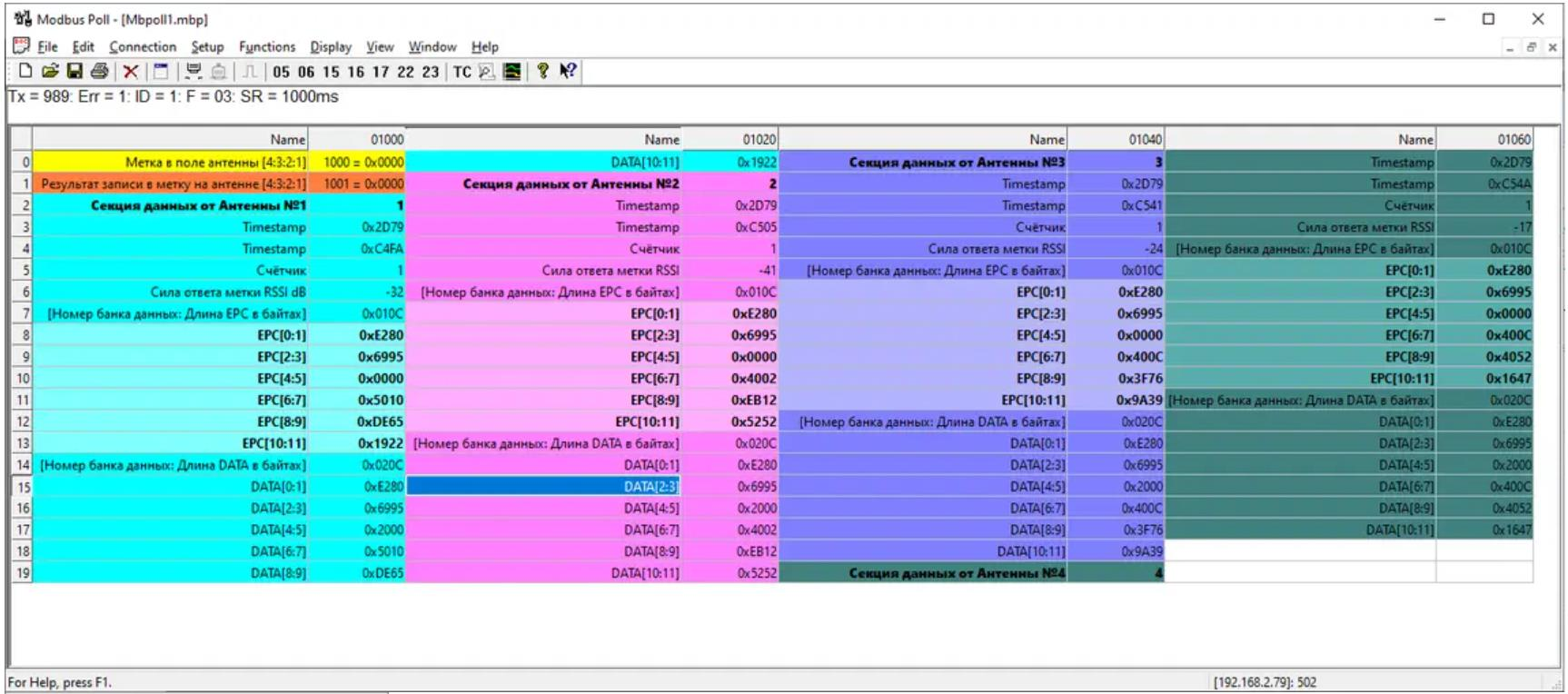Open the Functions menu
1568x694 pixels.
(x=267, y=47)
